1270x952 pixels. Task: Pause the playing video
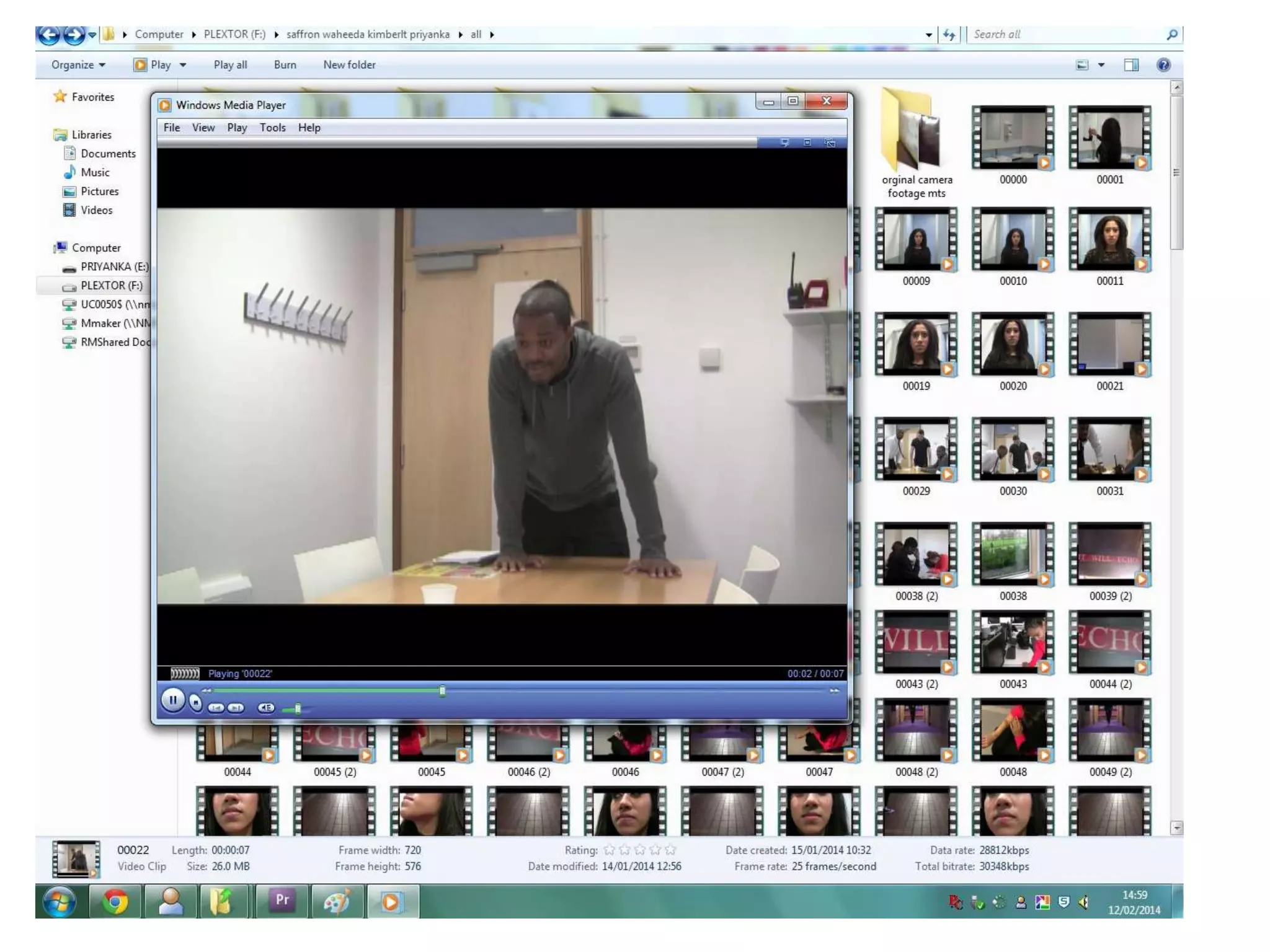(172, 700)
